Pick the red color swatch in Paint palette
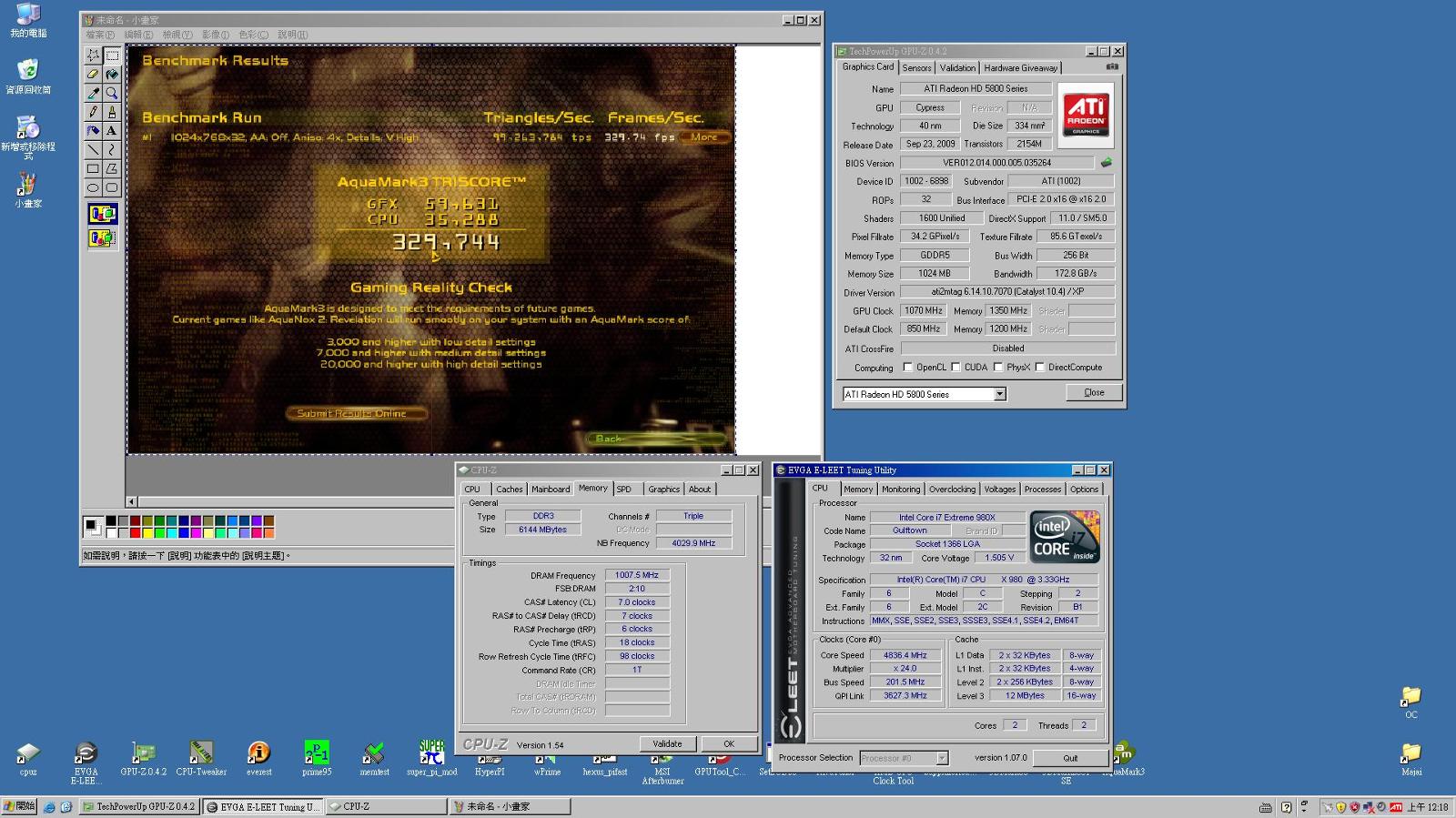This screenshot has width=1456, height=818. 135,533
